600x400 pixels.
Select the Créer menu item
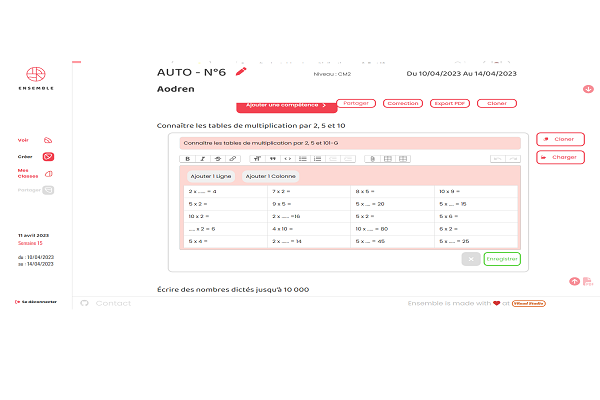[x=25, y=157]
